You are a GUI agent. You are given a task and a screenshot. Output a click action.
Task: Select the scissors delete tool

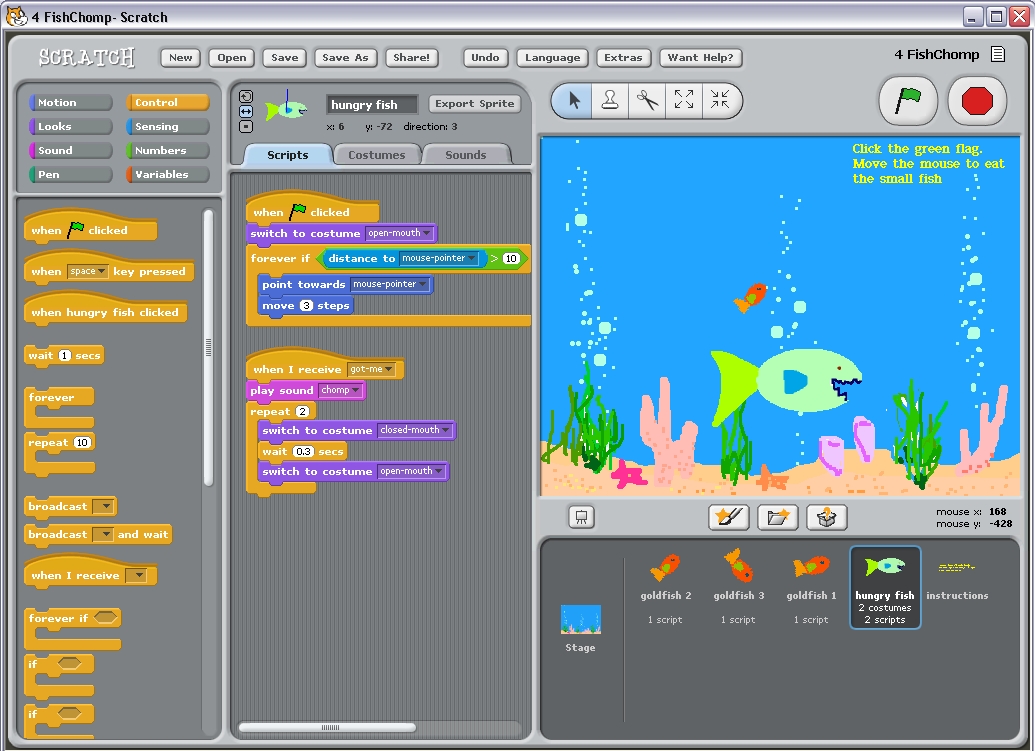pos(648,102)
